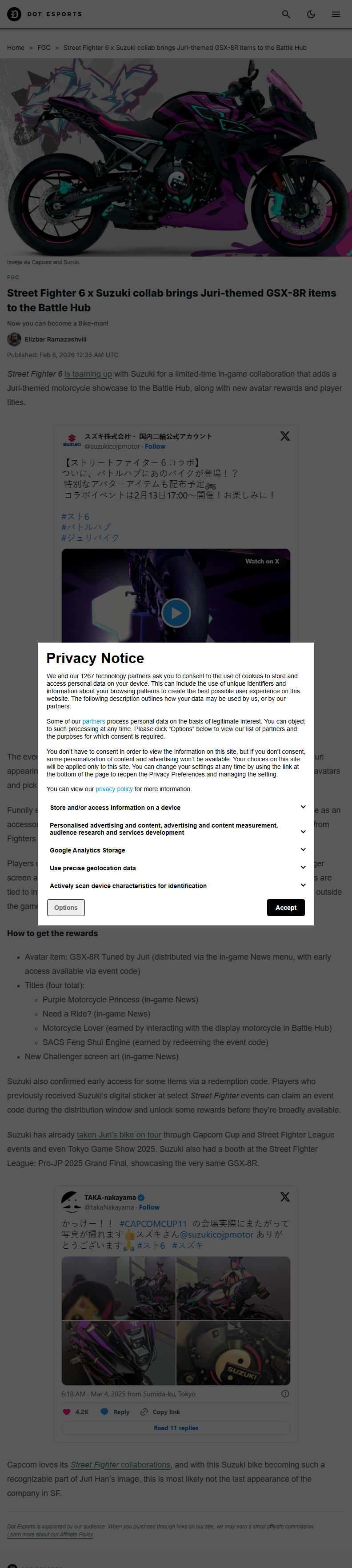Expand Use precise geolocation data section
This screenshot has width=352, height=1568.
pyautogui.click(x=303, y=868)
